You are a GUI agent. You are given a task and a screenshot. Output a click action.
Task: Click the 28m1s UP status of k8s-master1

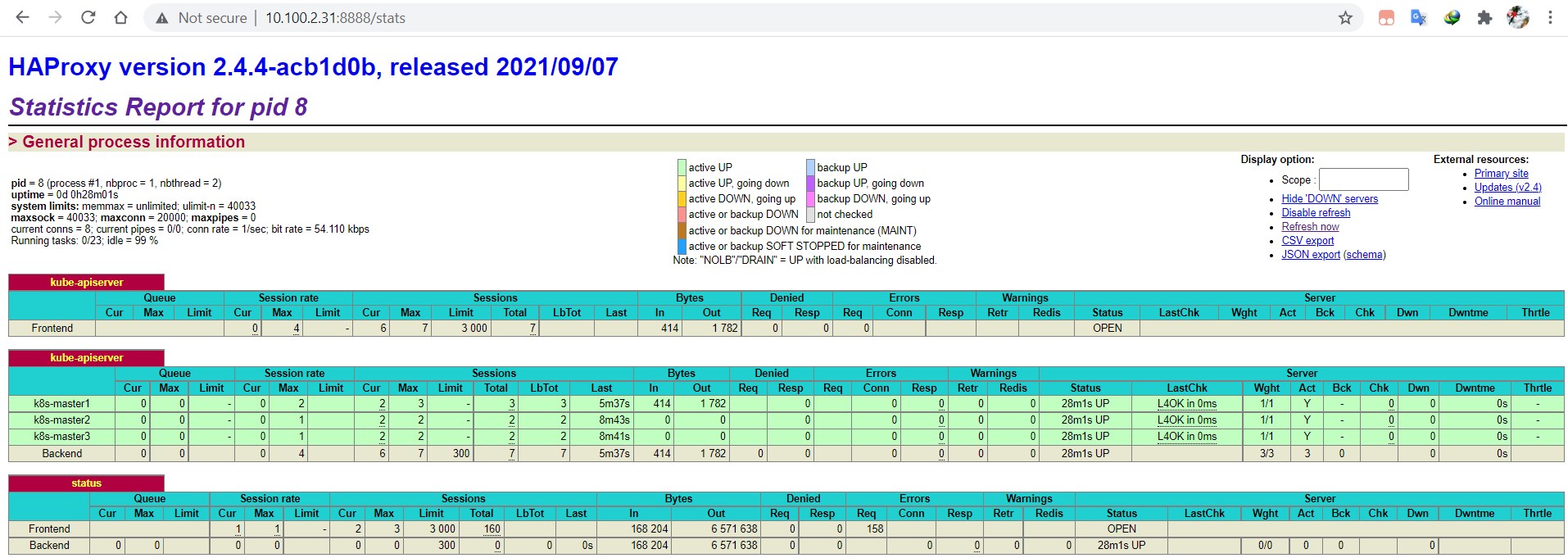pyautogui.click(x=1085, y=404)
